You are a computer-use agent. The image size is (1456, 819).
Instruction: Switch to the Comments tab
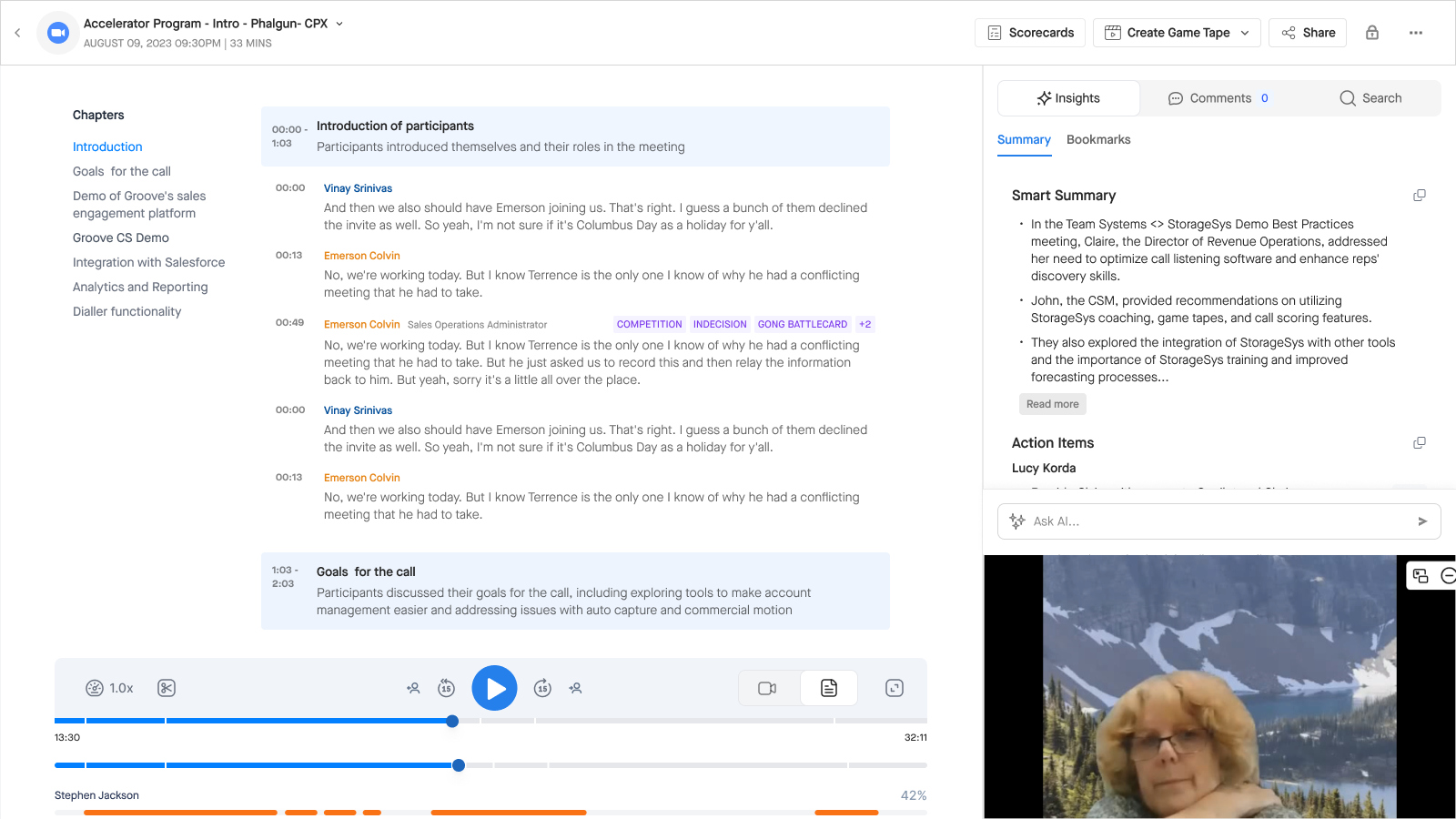(1218, 98)
